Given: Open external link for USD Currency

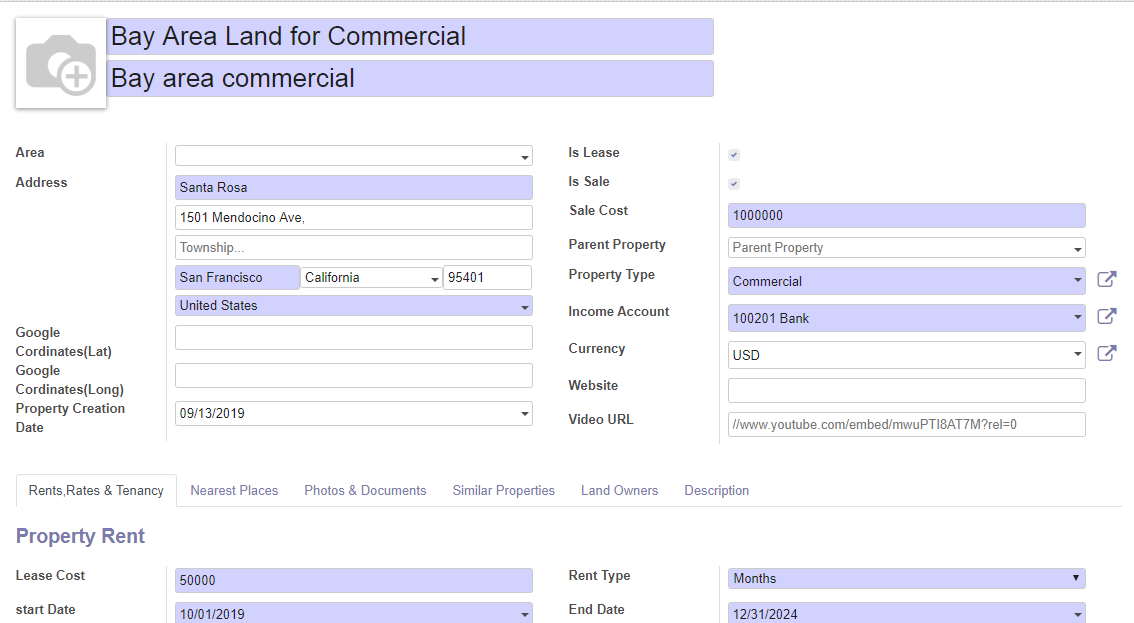Looking at the screenshot, I should click(1107, 353).
